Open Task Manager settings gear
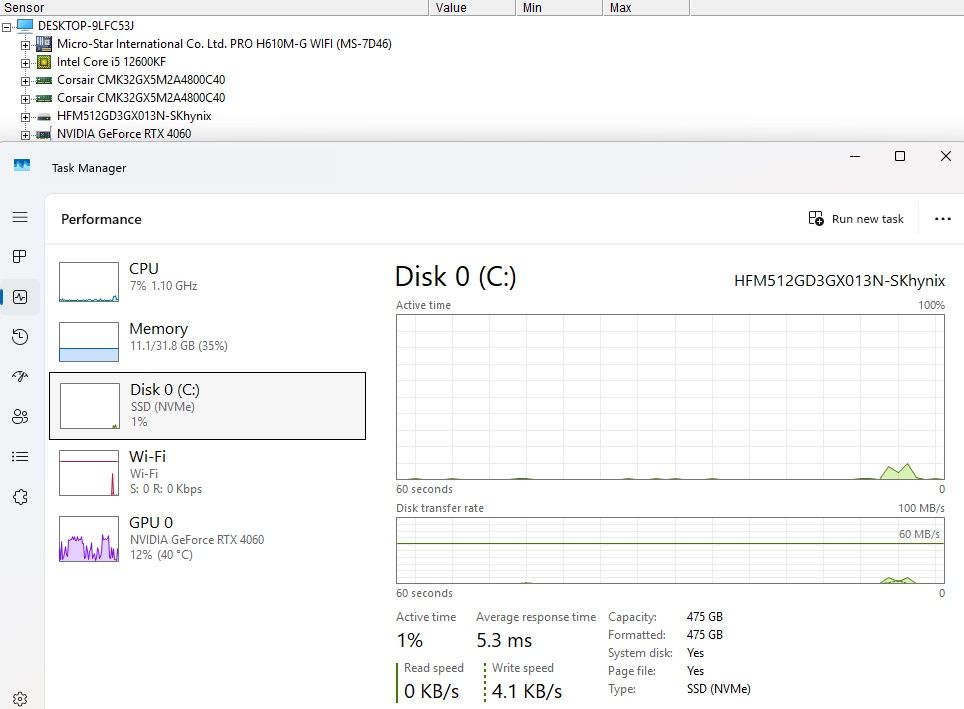 click(x=20, y=699)
